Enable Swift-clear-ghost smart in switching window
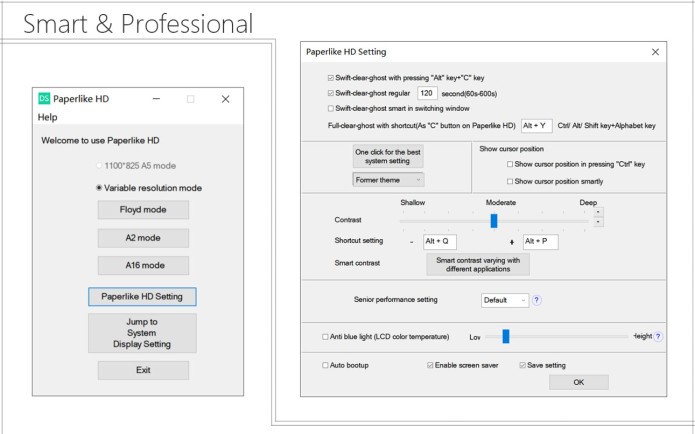695x434 pixels. click(331, 108)
